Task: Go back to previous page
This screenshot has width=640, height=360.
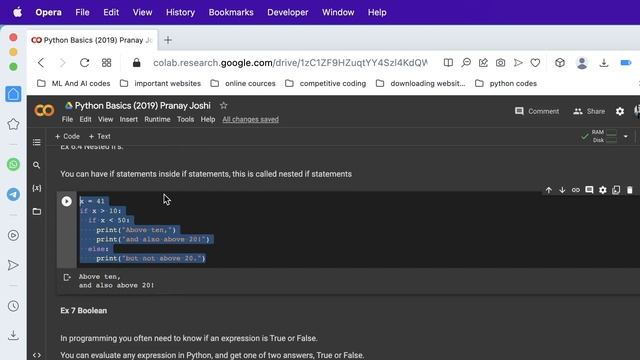Action: pyautogui.click(x=41, y=63)
